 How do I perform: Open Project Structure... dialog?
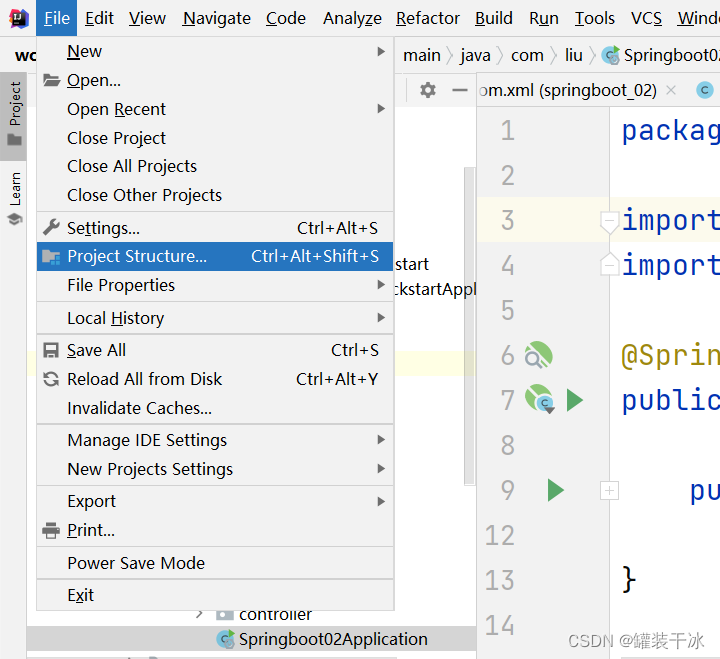pyautogui.click(x=215, y=256)
